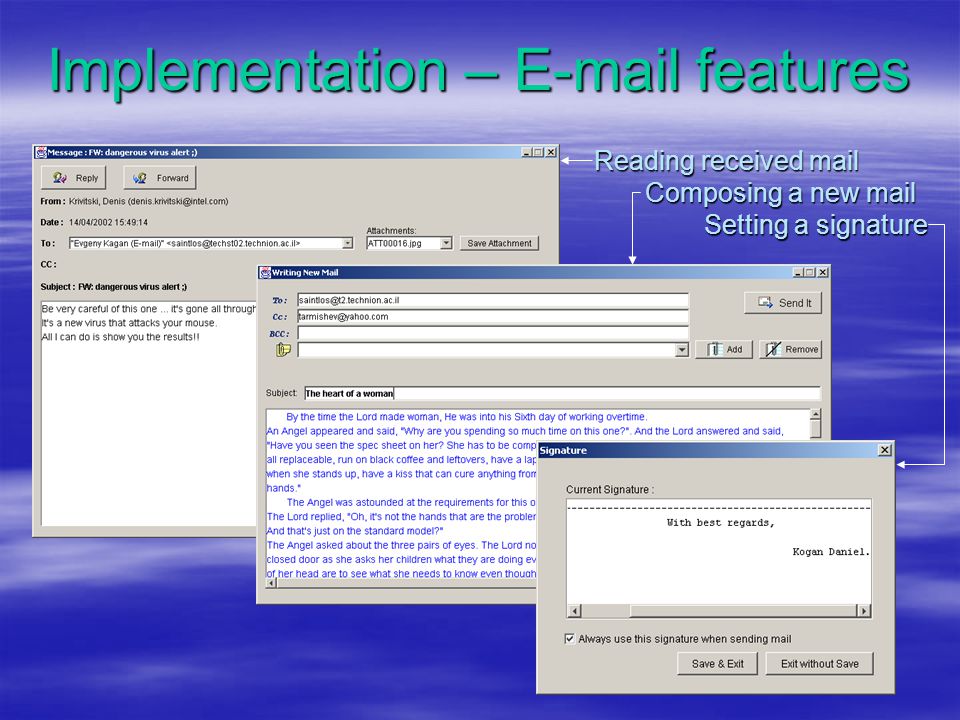960x720 pixels.
Task: Toggle Always use this signature when sending mail
Action: pos(569,639)
